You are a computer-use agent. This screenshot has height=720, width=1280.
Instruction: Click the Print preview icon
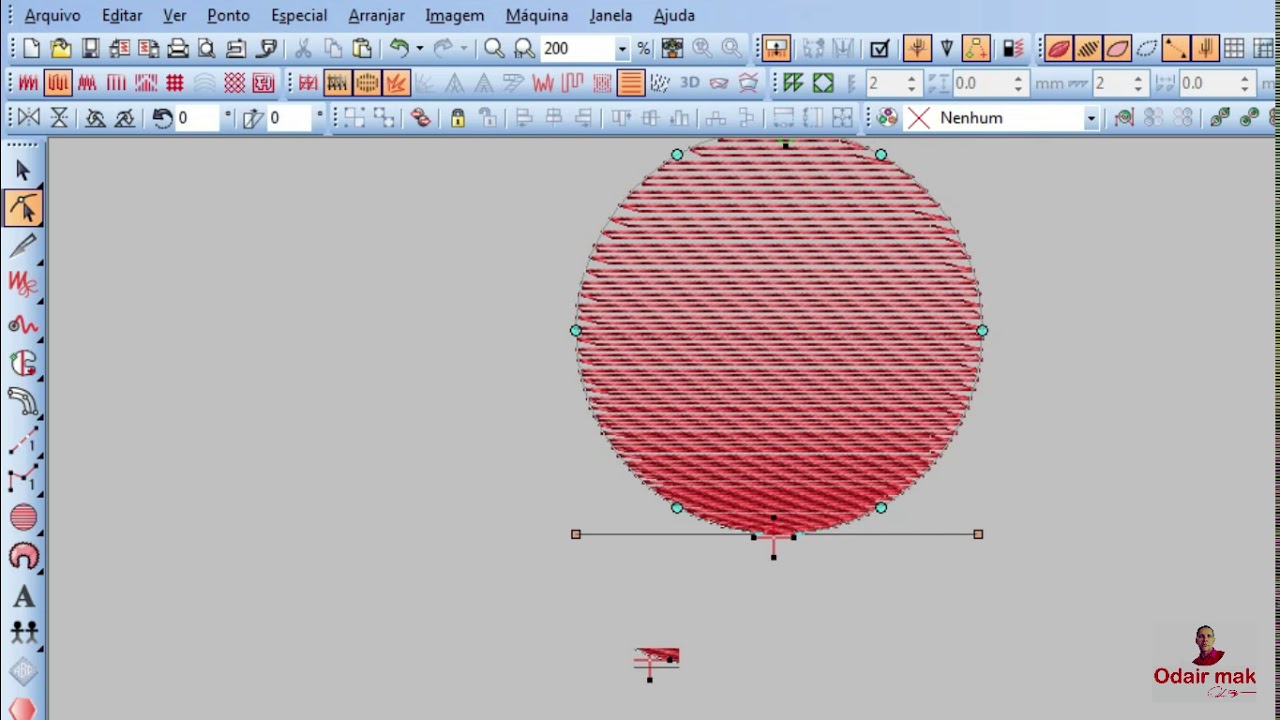tap(207, 48)
